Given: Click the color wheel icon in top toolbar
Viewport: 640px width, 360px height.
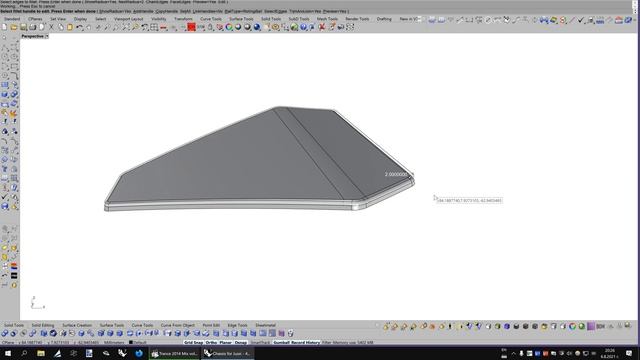Looking at the screenshot, I should 229,27.
